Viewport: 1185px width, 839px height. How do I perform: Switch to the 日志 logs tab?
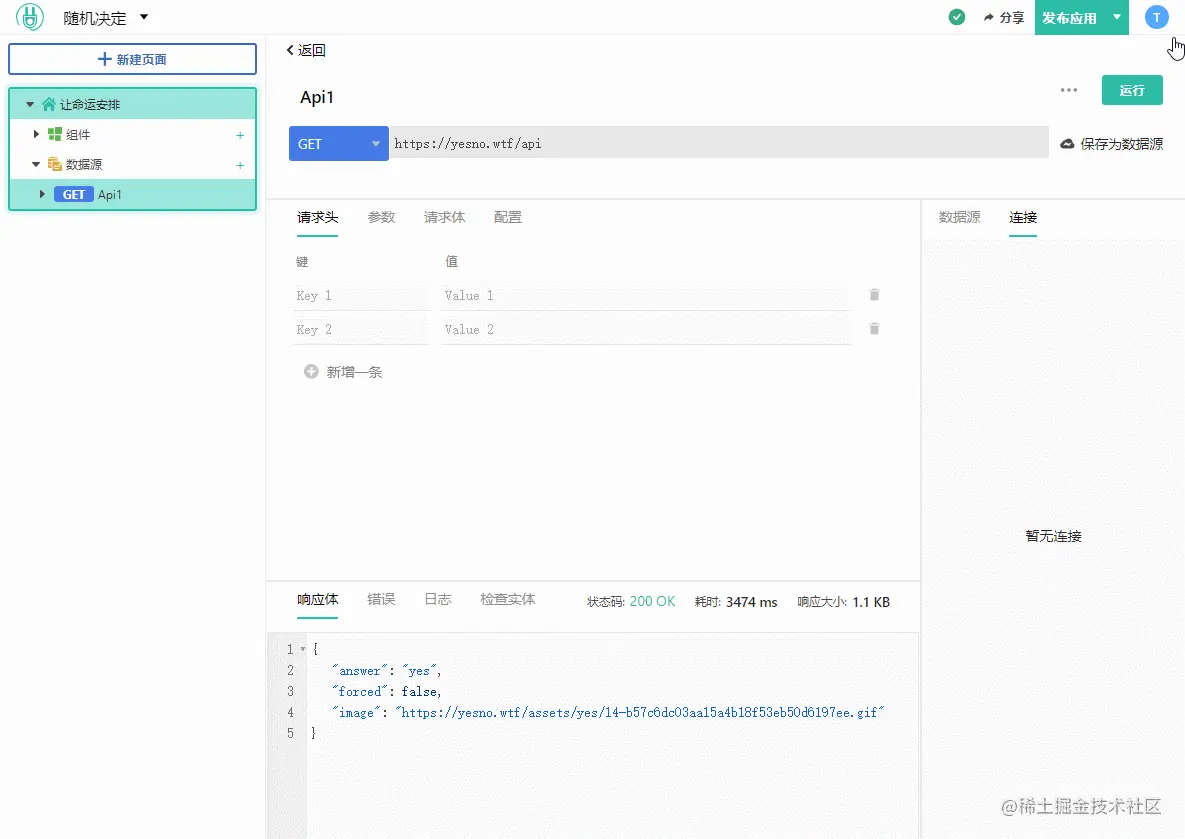click(438, 599)
